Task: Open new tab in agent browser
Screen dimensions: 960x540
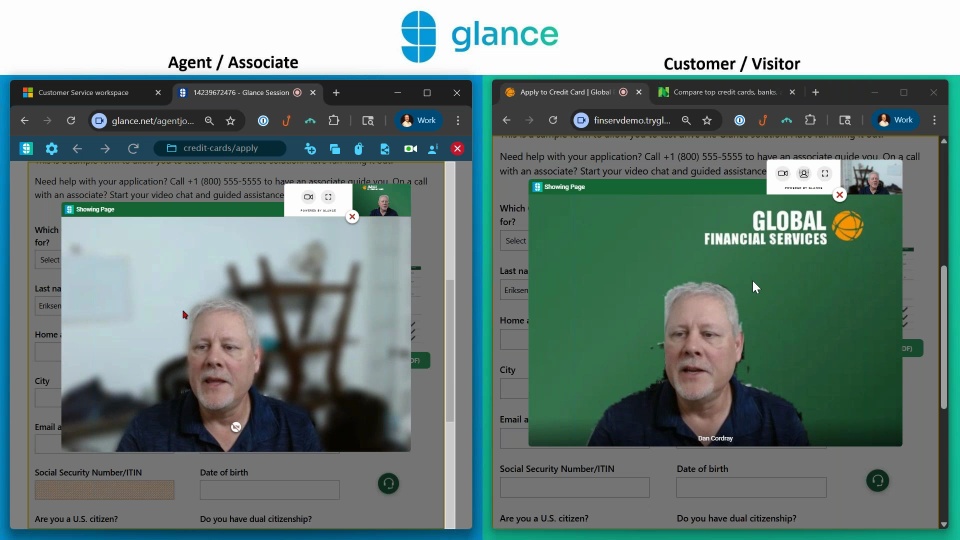Action: pos(336,92)
